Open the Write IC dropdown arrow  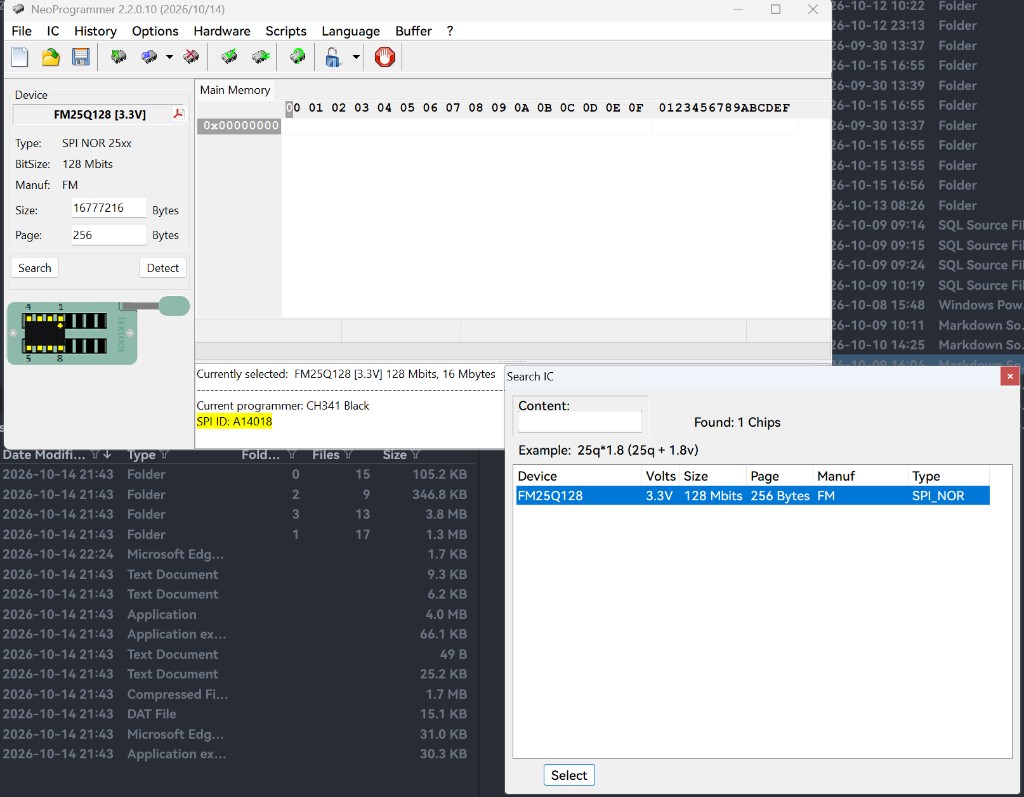point(169,57)
